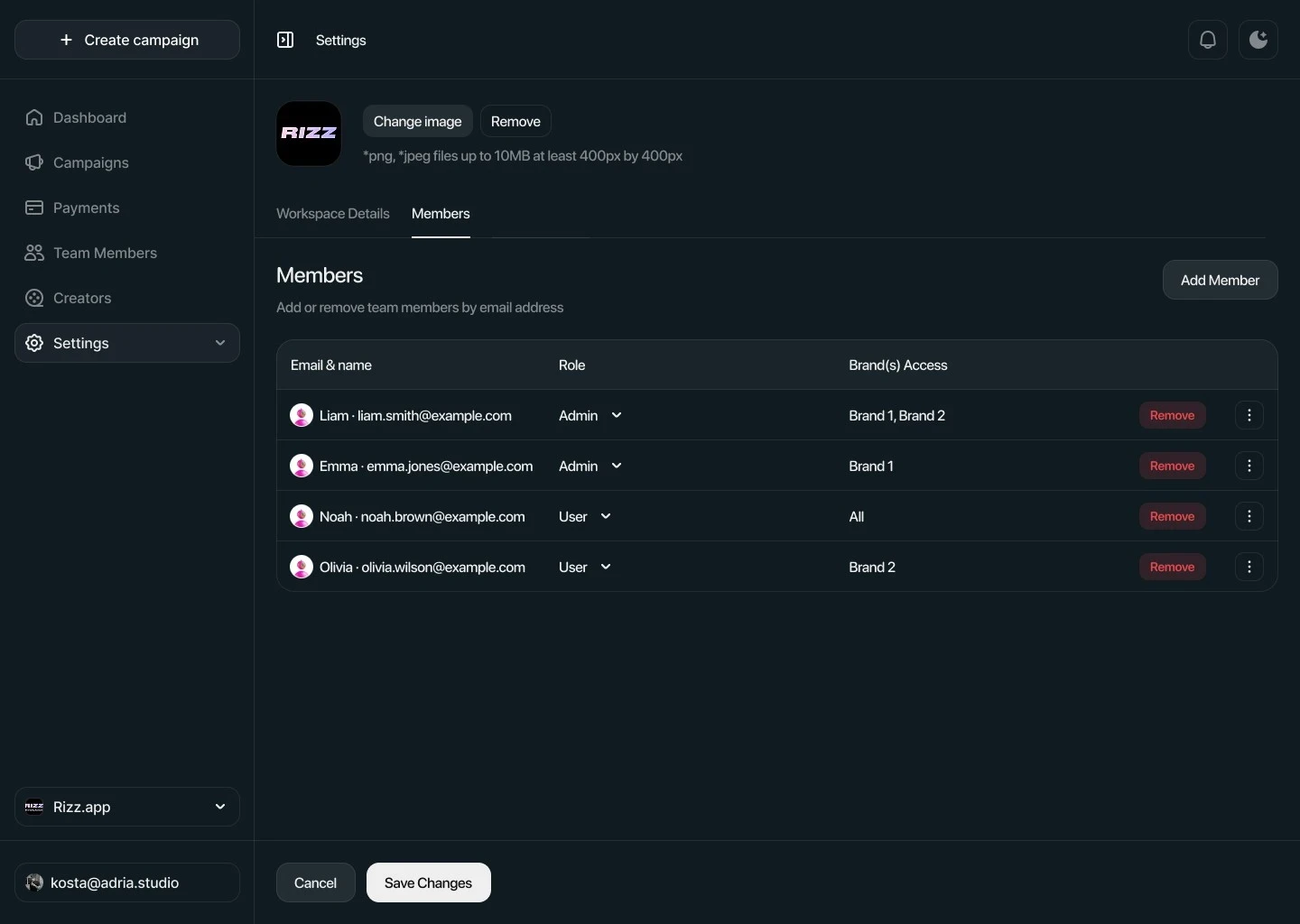Remove Noah from members
1300x924 pixels.
[x=1173, y=516]
